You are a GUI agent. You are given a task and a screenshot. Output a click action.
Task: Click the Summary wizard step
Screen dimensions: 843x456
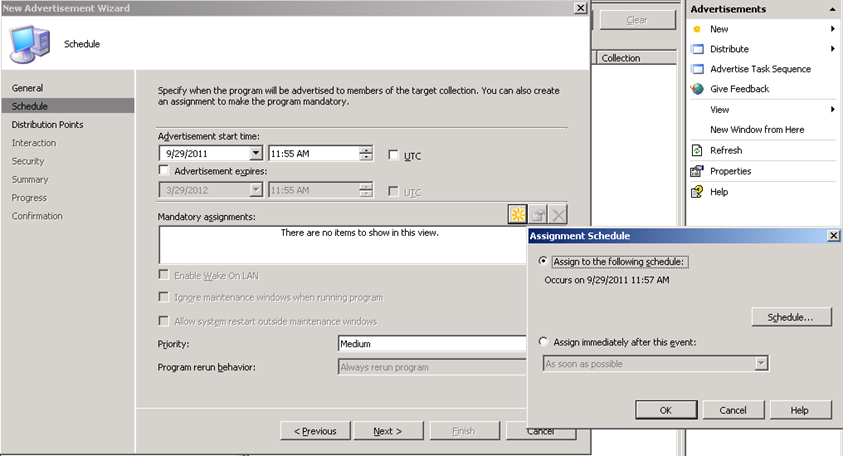click(30, 179)
